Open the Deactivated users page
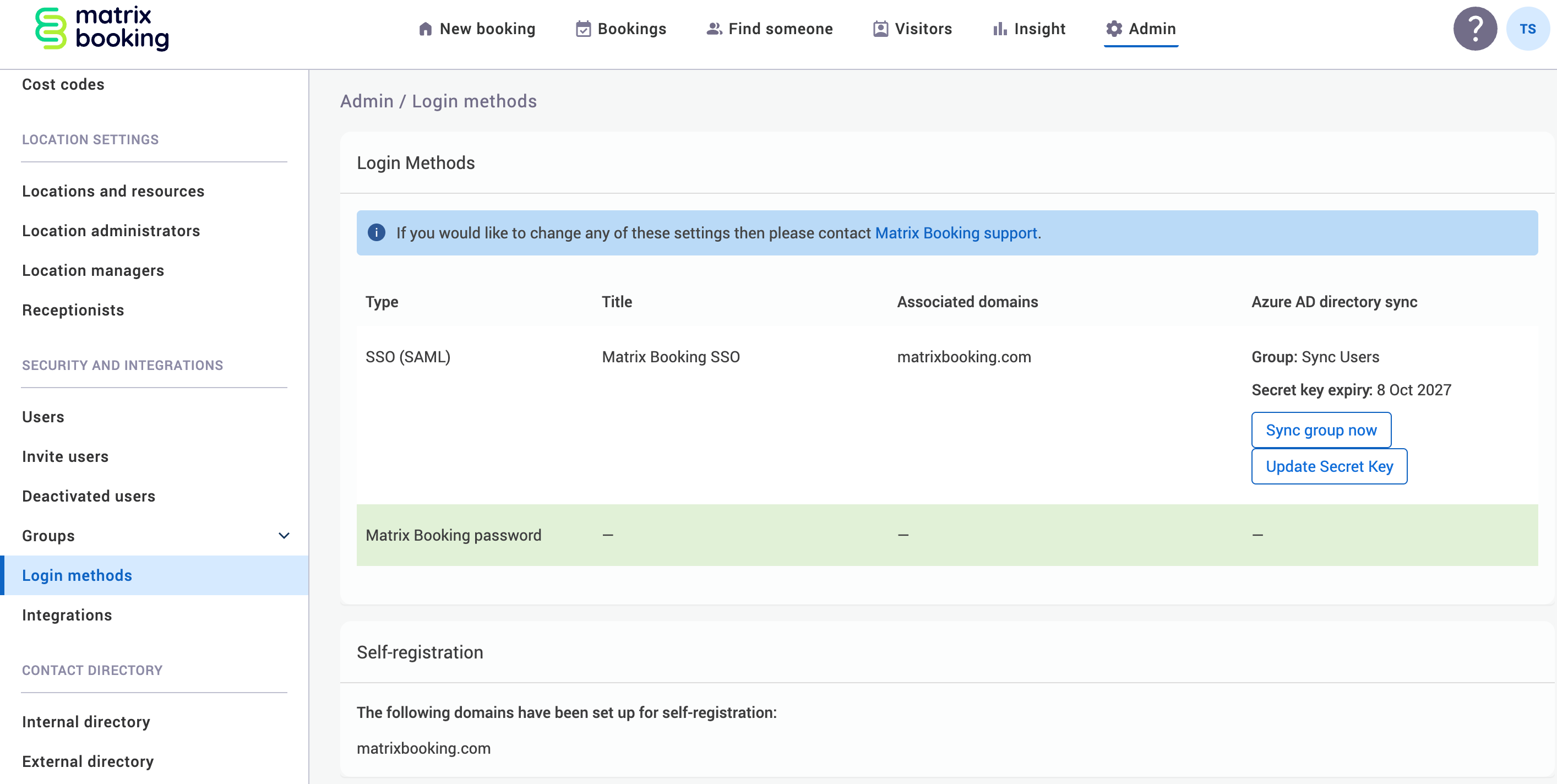Screen dimensions: 1557x784 click(88, 496)
